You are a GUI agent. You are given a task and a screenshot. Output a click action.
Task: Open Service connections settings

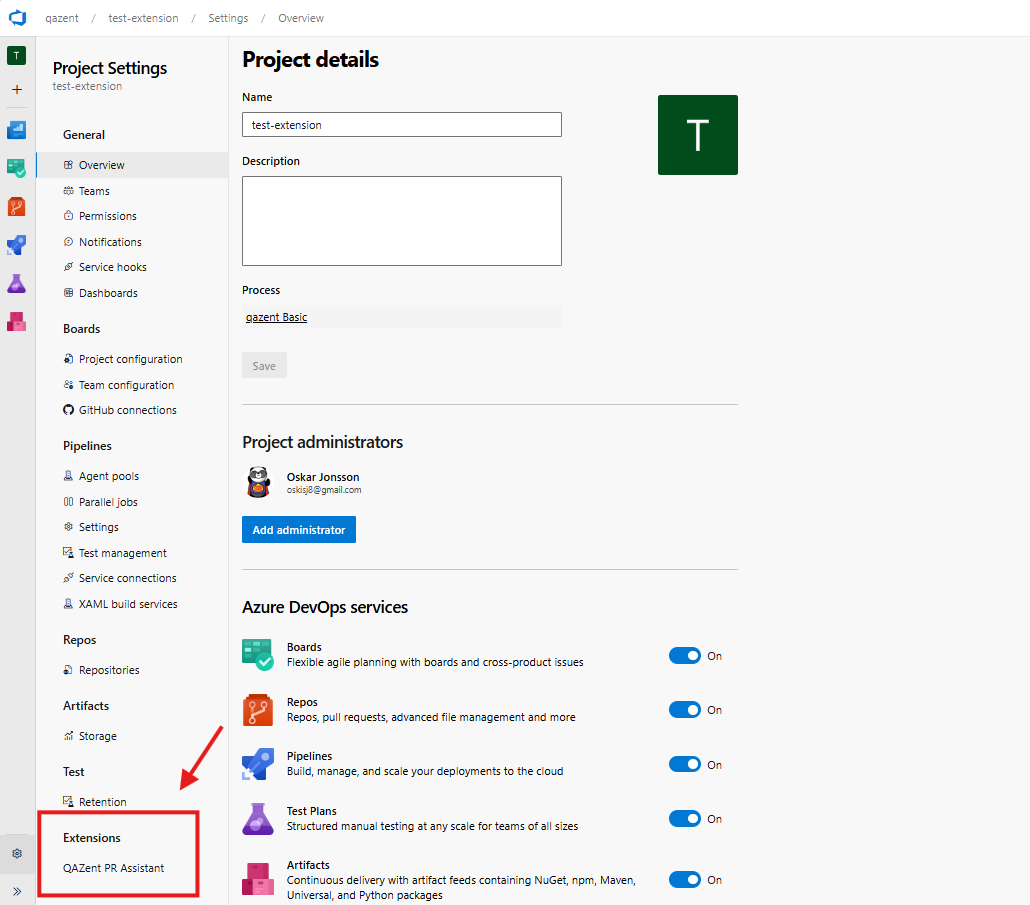pyautogui.click(x=132, y=578)
